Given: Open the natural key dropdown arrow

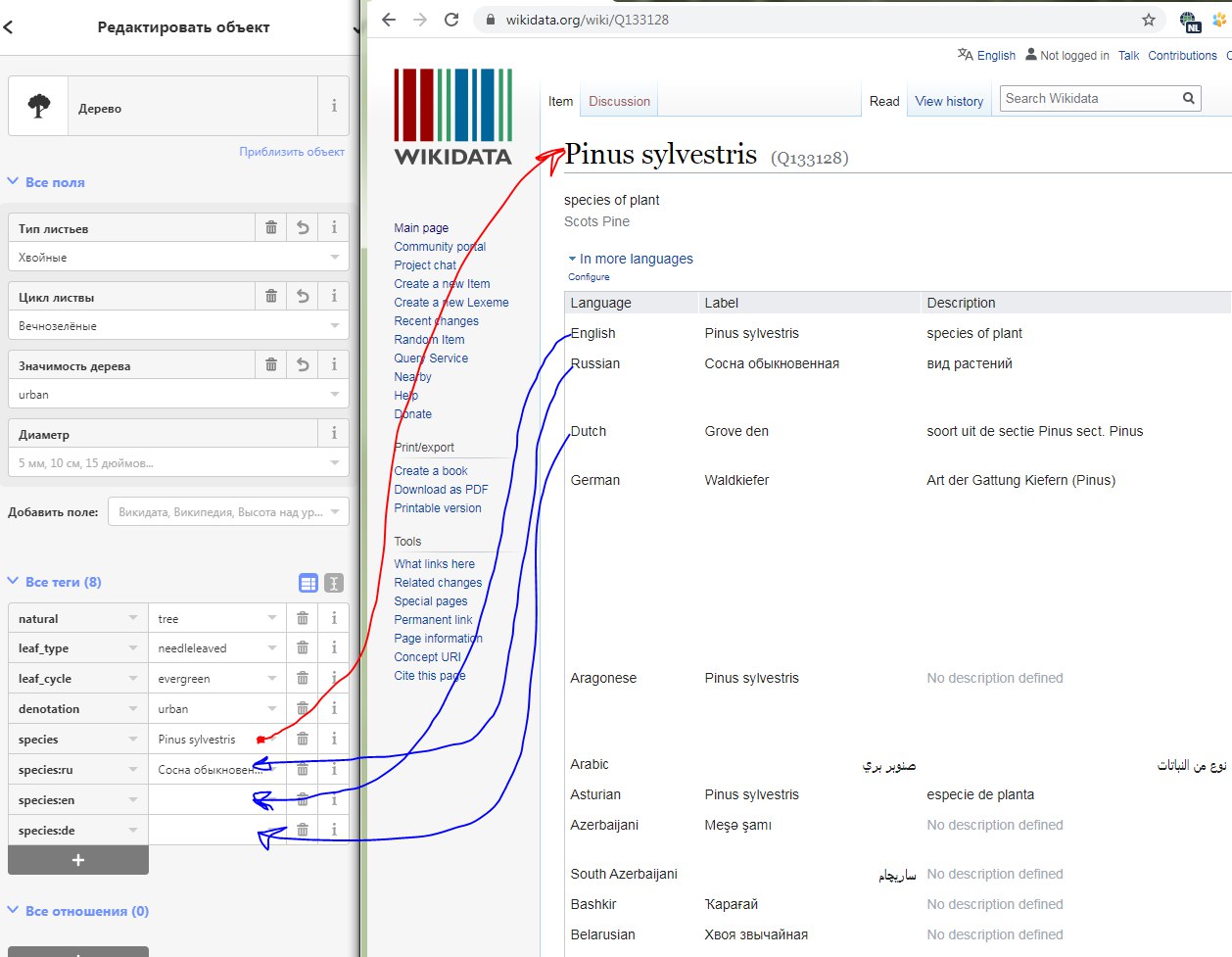Looking at the screenshot, I should coord(133,618).
